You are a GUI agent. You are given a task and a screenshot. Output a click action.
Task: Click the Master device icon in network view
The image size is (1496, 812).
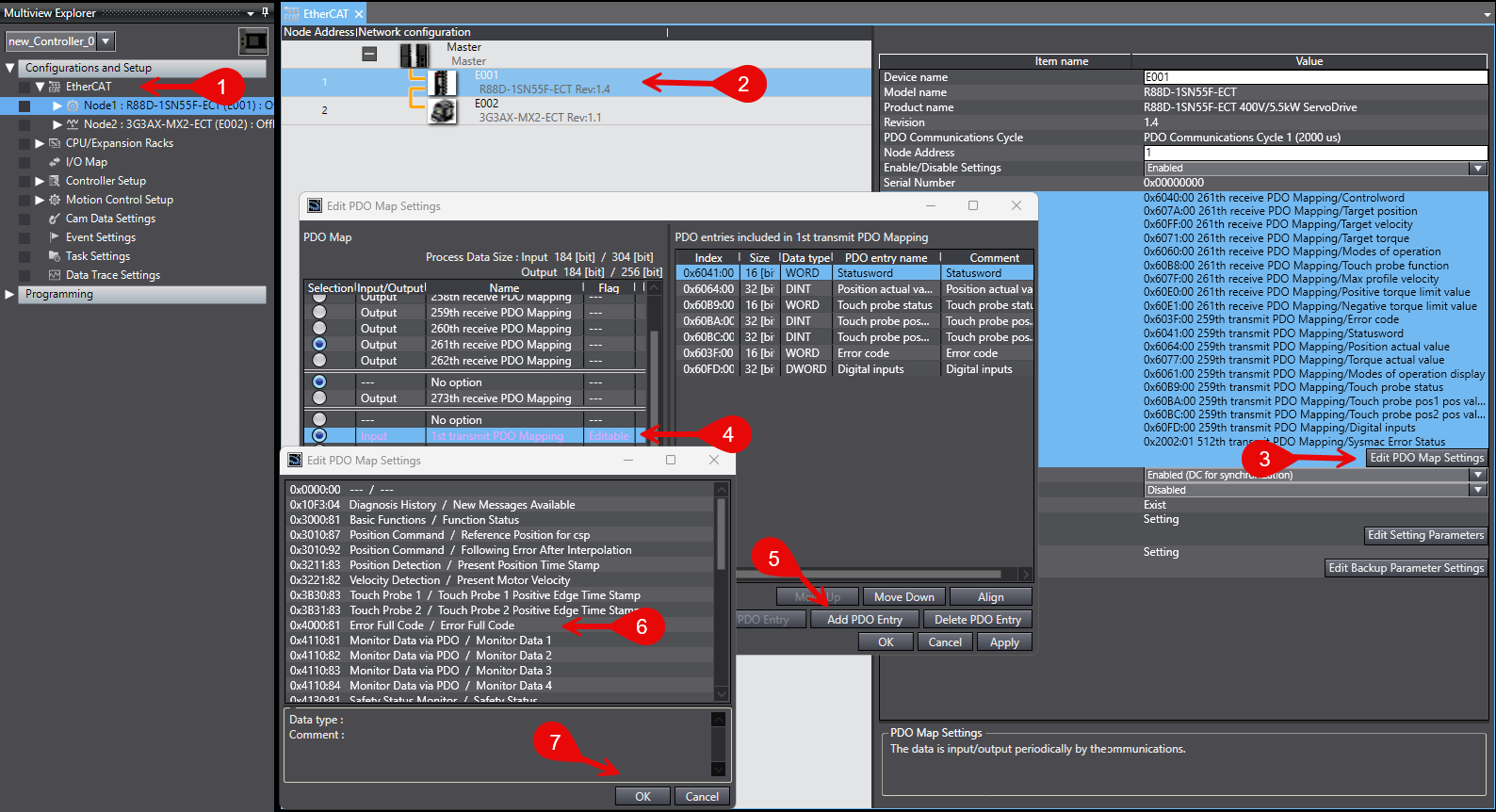pos(414,55)
